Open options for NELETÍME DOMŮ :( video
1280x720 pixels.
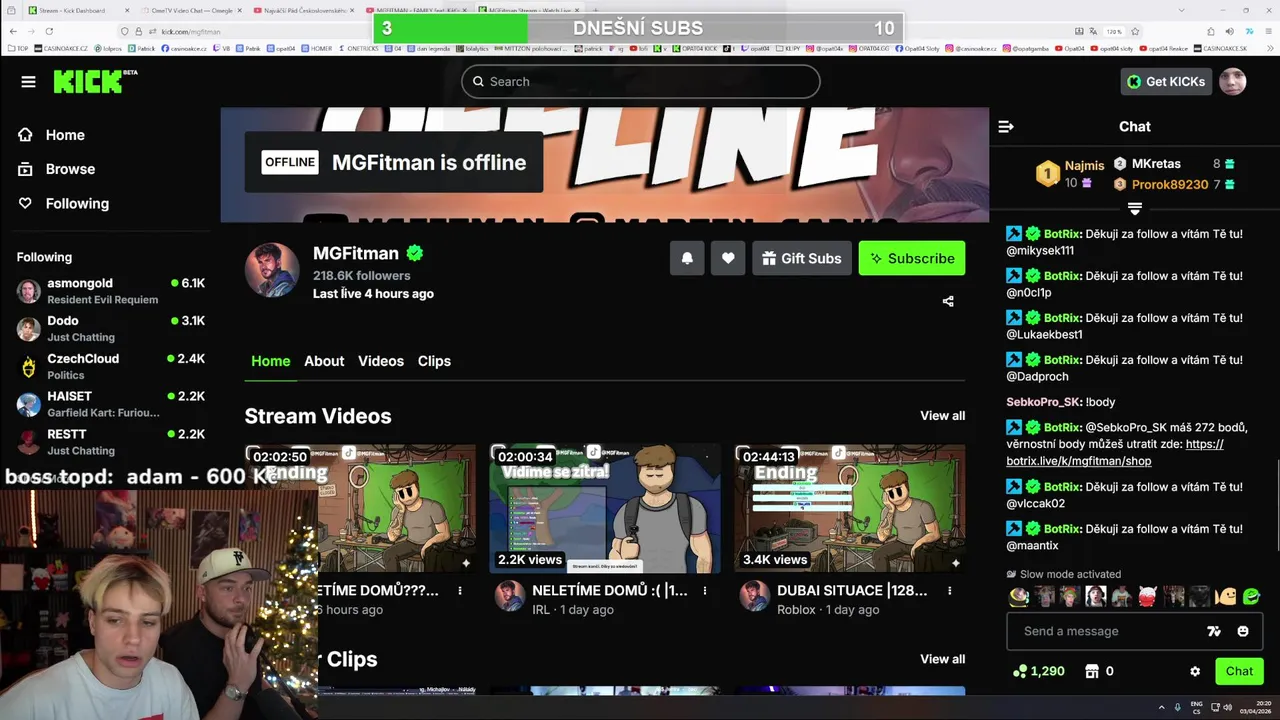[x=705, y=591]
